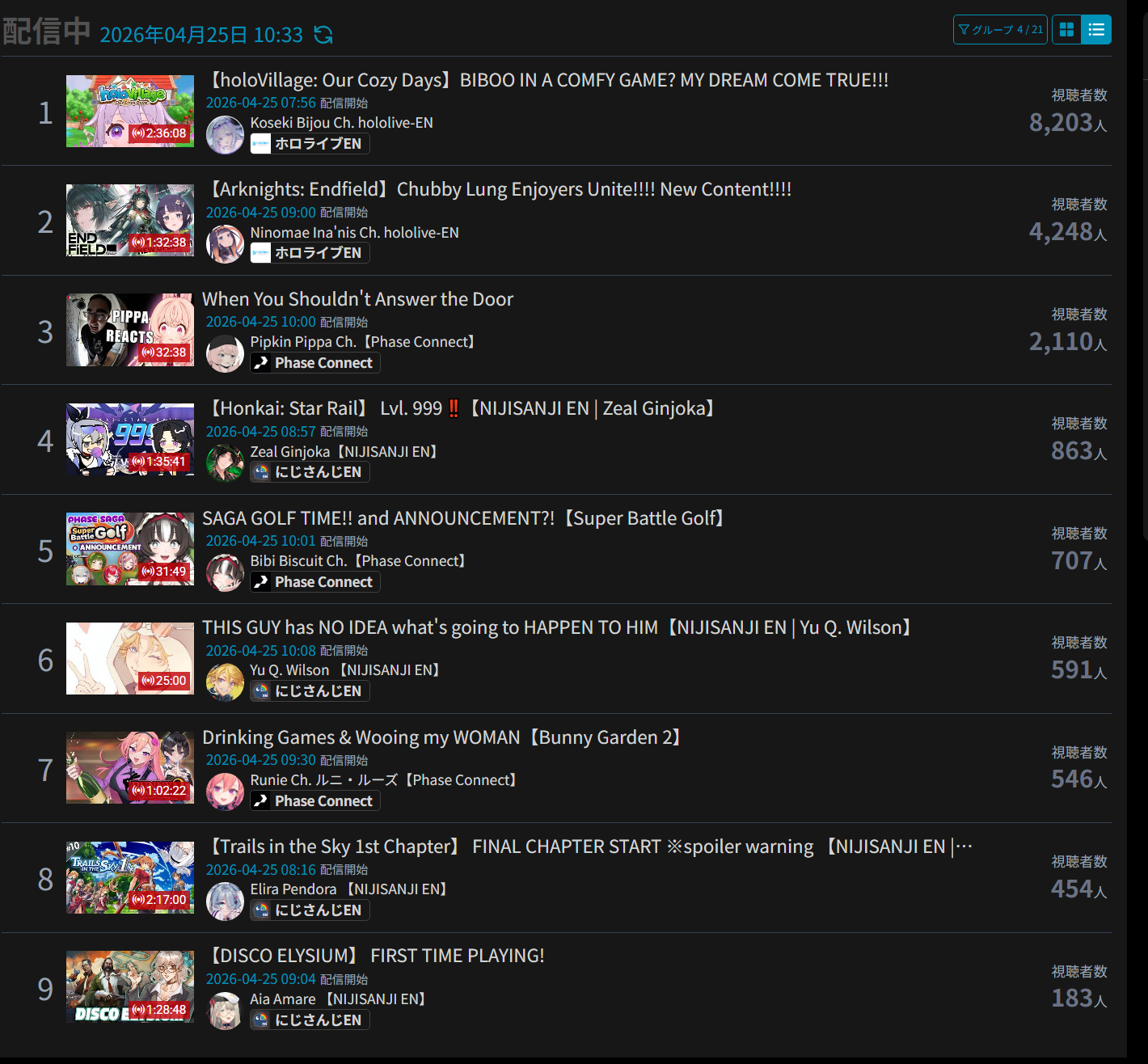The image size is (1148, 1064).
Task: Open Yu Q. Wilson channel avatar
Action: pos(225,682)
